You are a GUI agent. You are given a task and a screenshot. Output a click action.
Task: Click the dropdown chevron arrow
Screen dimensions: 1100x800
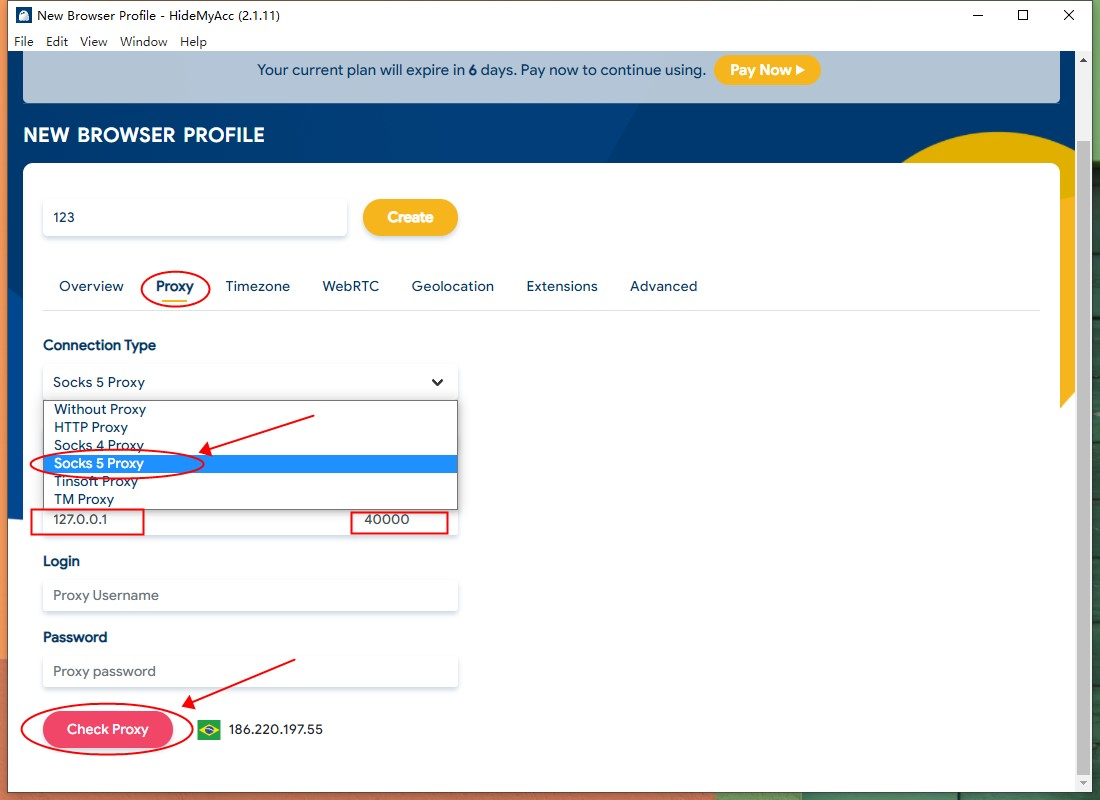point(437,382)
